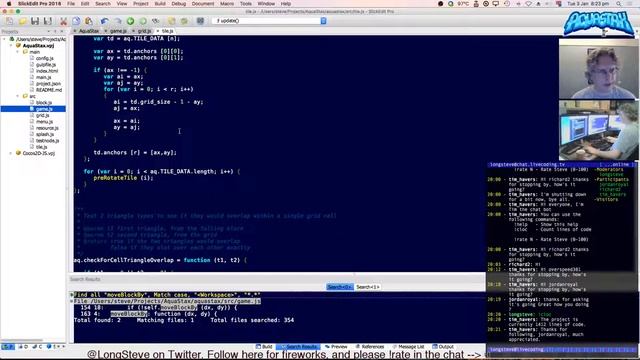The image size is (640, 360).
Task: Click the dark green navigate icon
Action: coord(130,21)
